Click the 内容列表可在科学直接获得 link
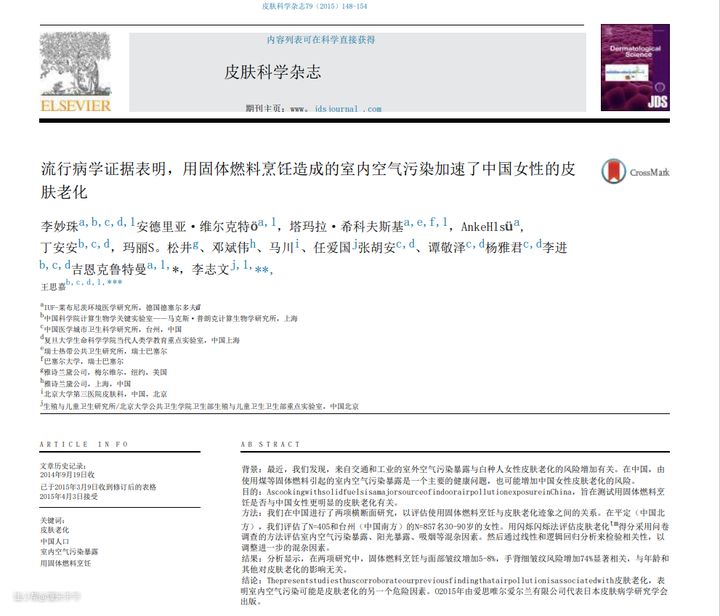720x616 pixels. click(x=321, y=40)
